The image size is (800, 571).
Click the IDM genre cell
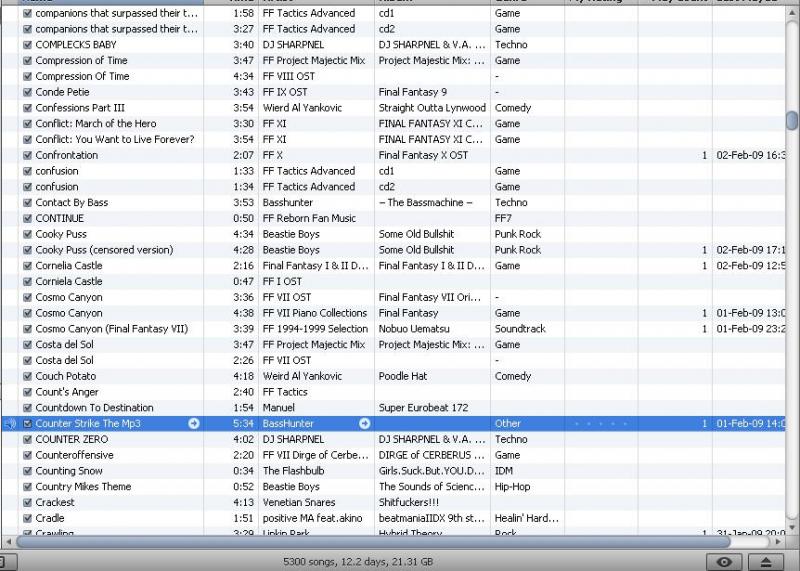tap(504, 471)
